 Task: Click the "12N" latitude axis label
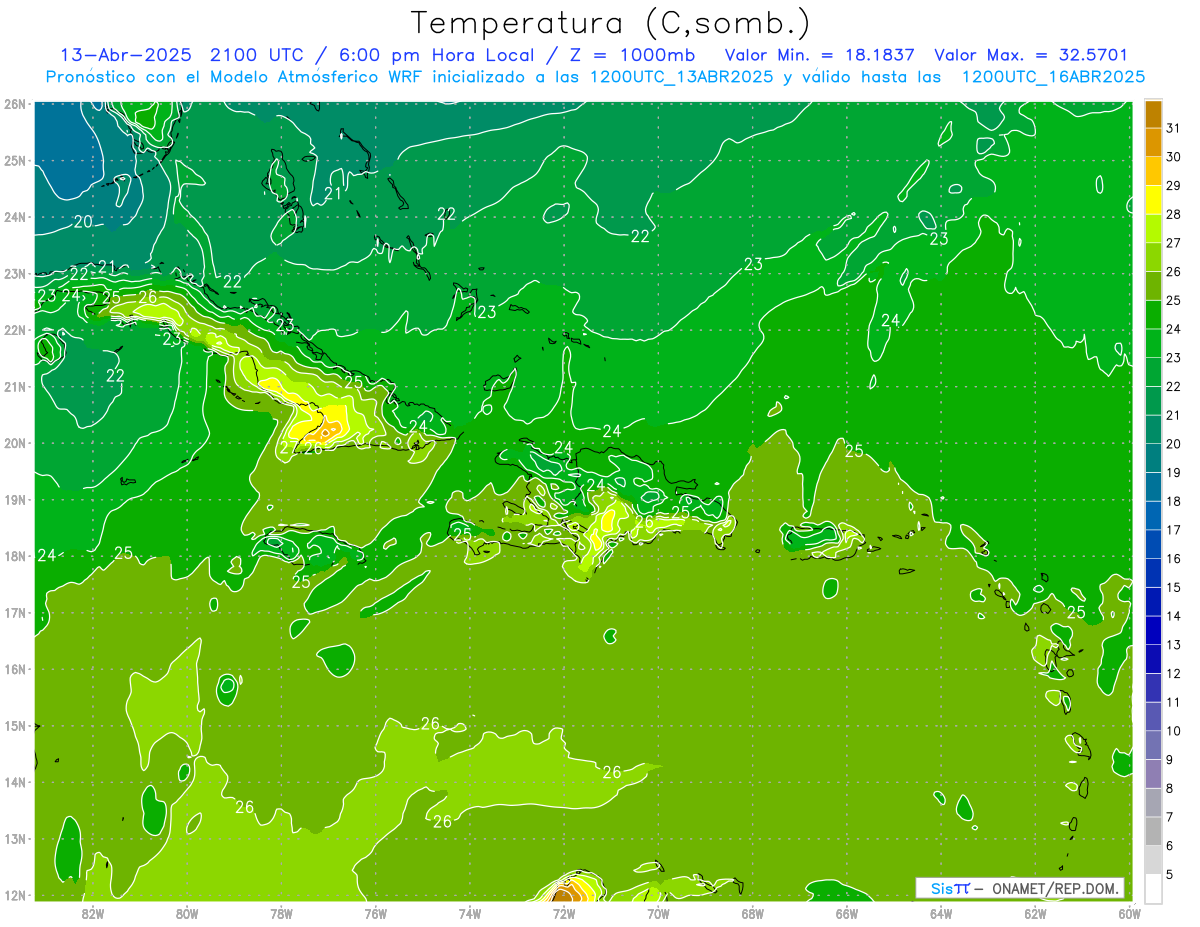click(14, 895)
